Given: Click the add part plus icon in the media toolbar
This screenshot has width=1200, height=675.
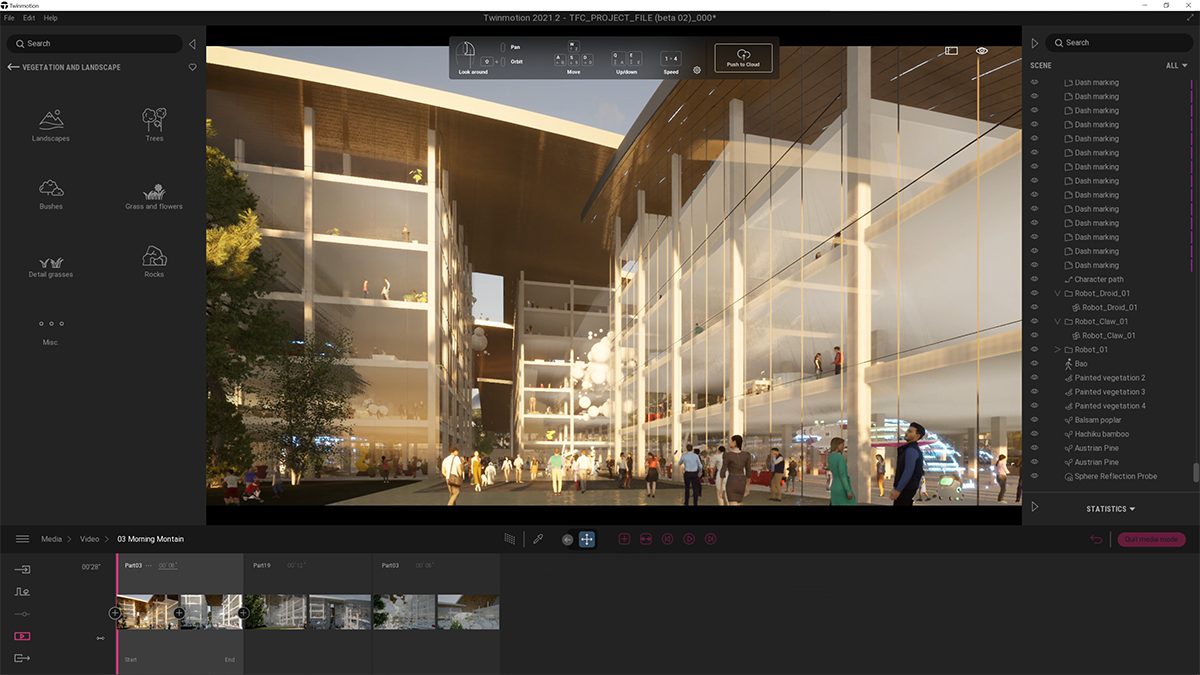Looking at the screenshot, I should [x=624, y=539].
